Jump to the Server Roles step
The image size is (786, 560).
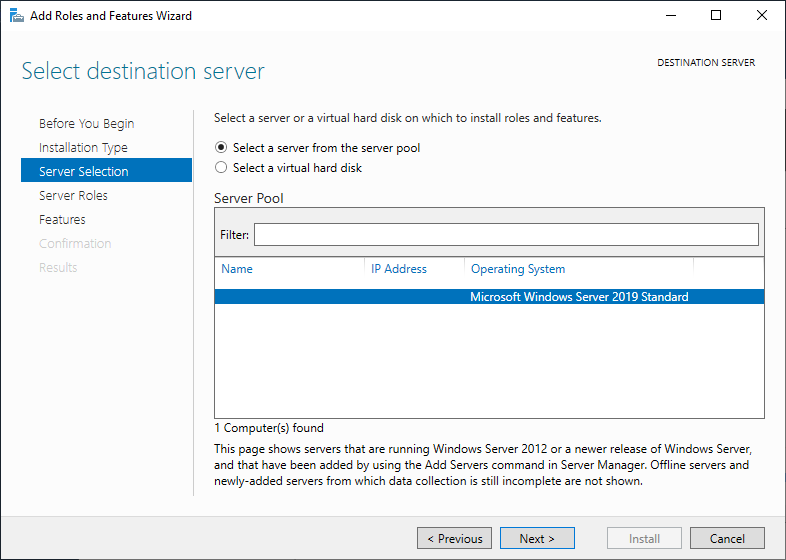(x=73, y=196)
